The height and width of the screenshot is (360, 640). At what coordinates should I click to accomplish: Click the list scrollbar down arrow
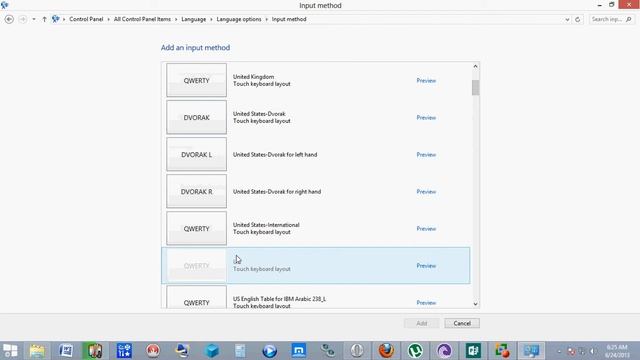tap(475, 304)
